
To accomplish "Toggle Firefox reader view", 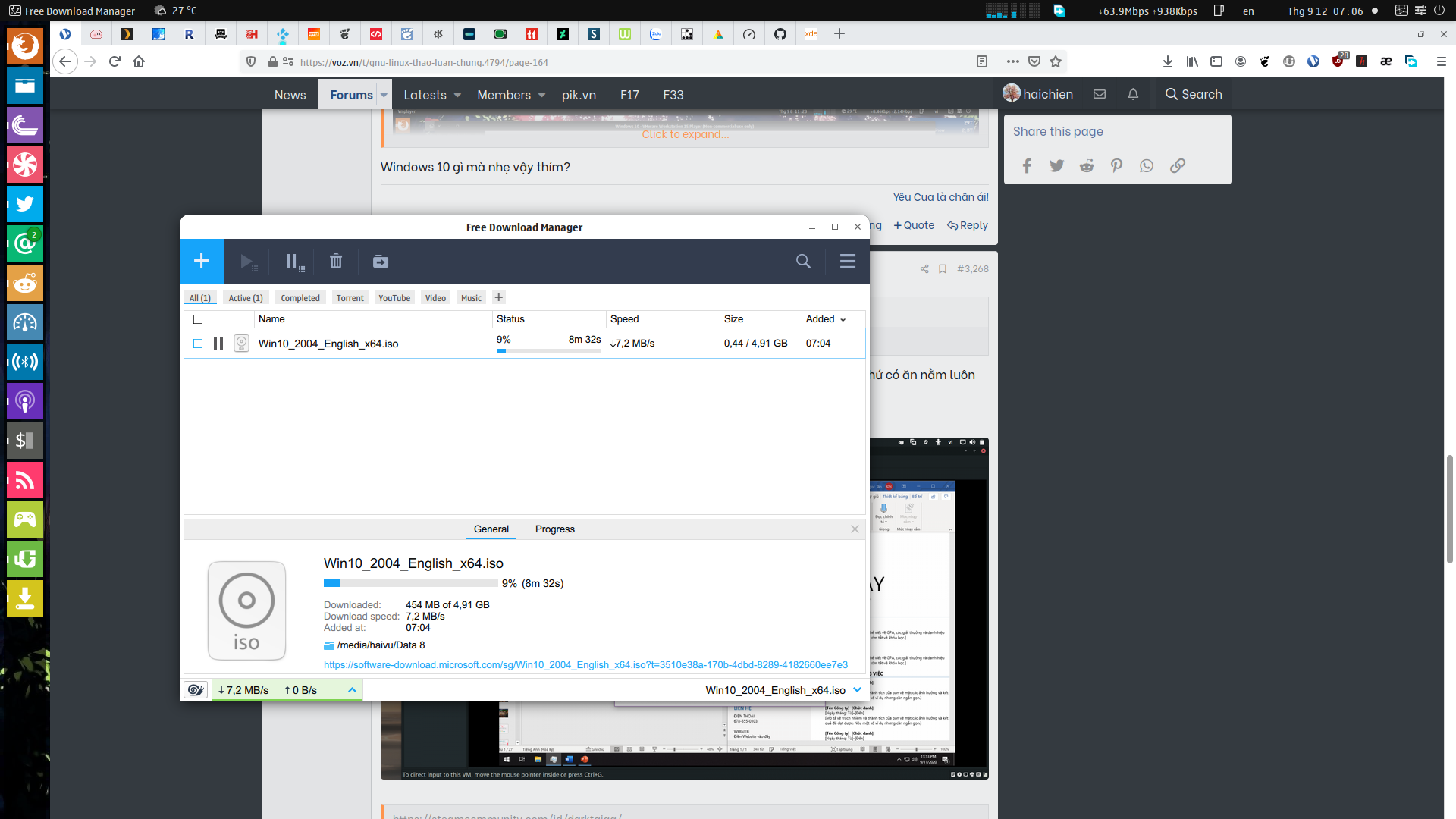I will [982, 62].
